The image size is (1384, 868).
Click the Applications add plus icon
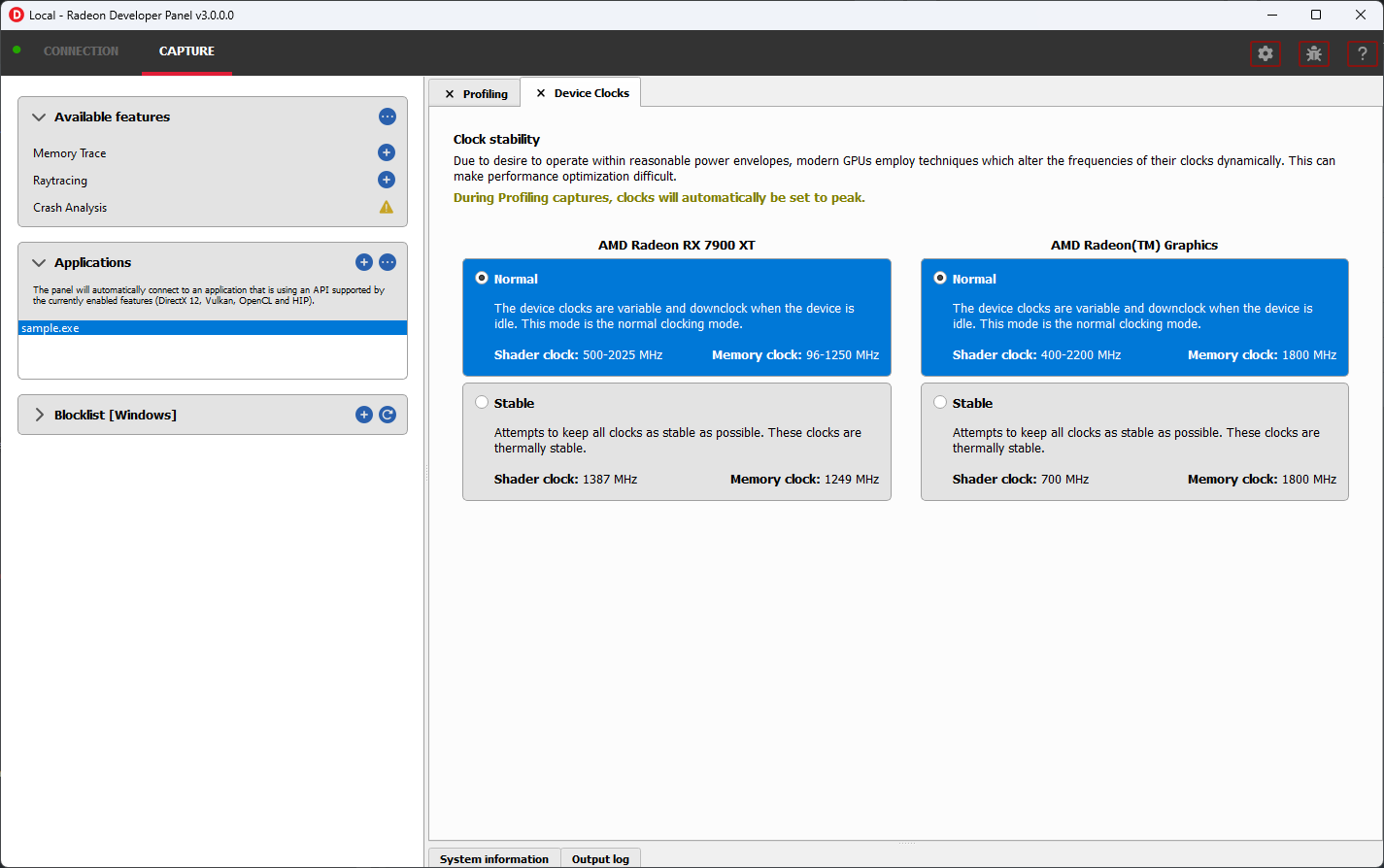(364, 262)
